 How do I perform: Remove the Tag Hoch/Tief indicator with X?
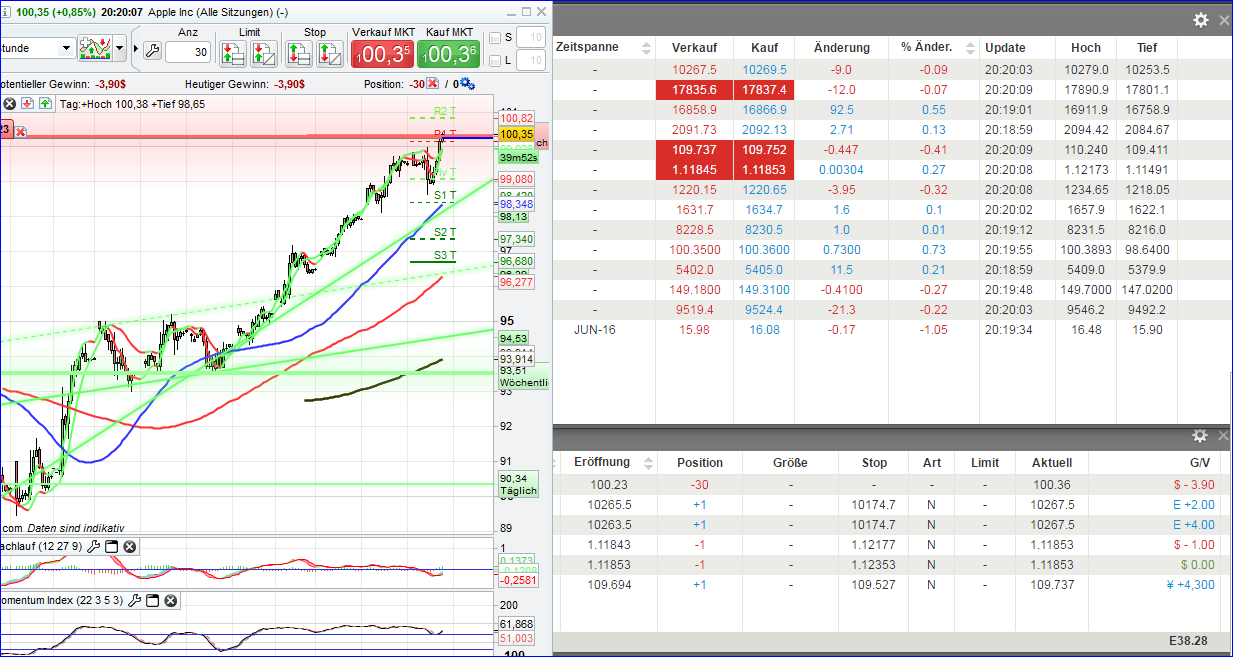9,104
